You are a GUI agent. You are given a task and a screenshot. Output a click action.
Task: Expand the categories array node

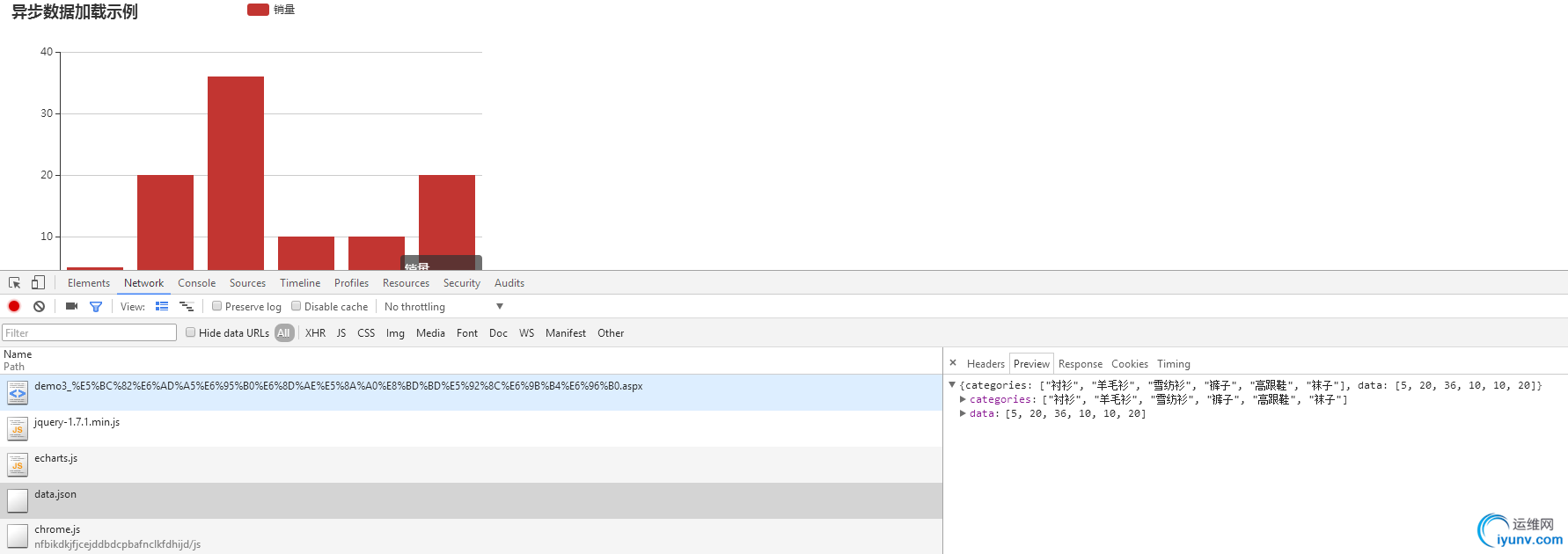click(963, 399)
